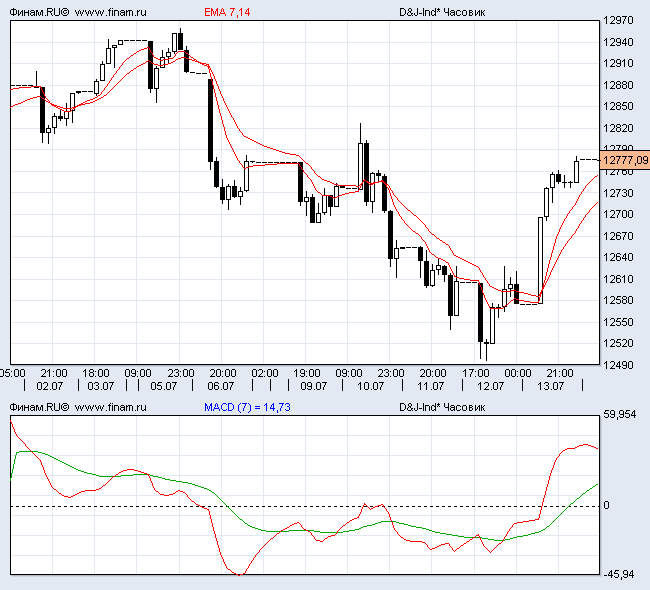The image size is (650, 590).
Task: Click the 12730 price axis label
Action: [618, 193]
